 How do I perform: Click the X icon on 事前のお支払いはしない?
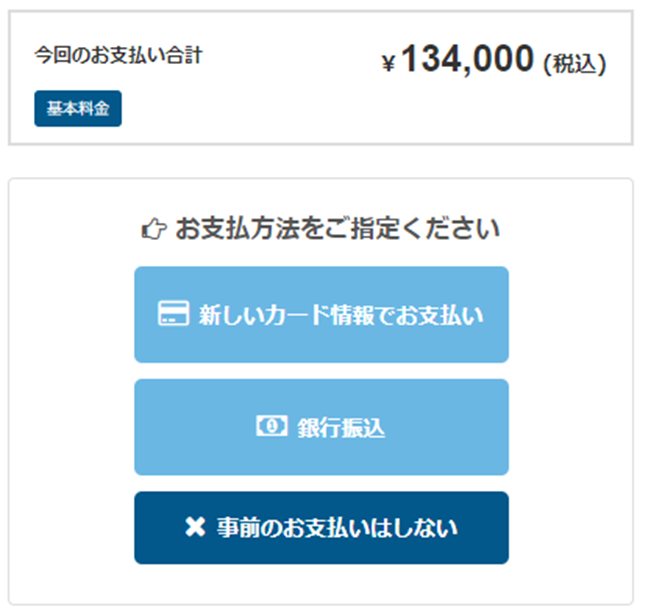(195, 528)
